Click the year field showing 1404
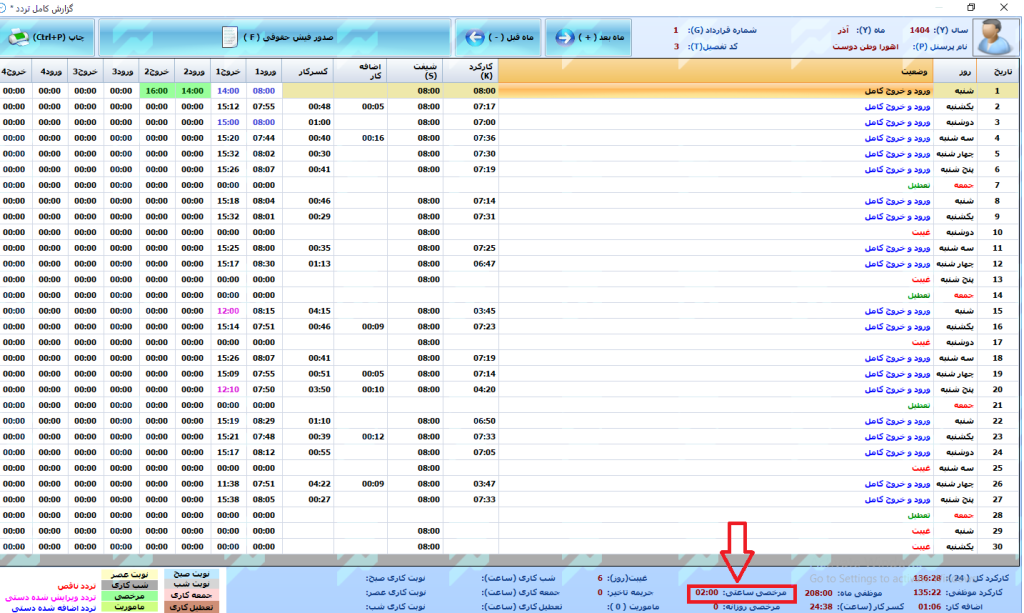 pyautogui.click(x=921, y=30)
